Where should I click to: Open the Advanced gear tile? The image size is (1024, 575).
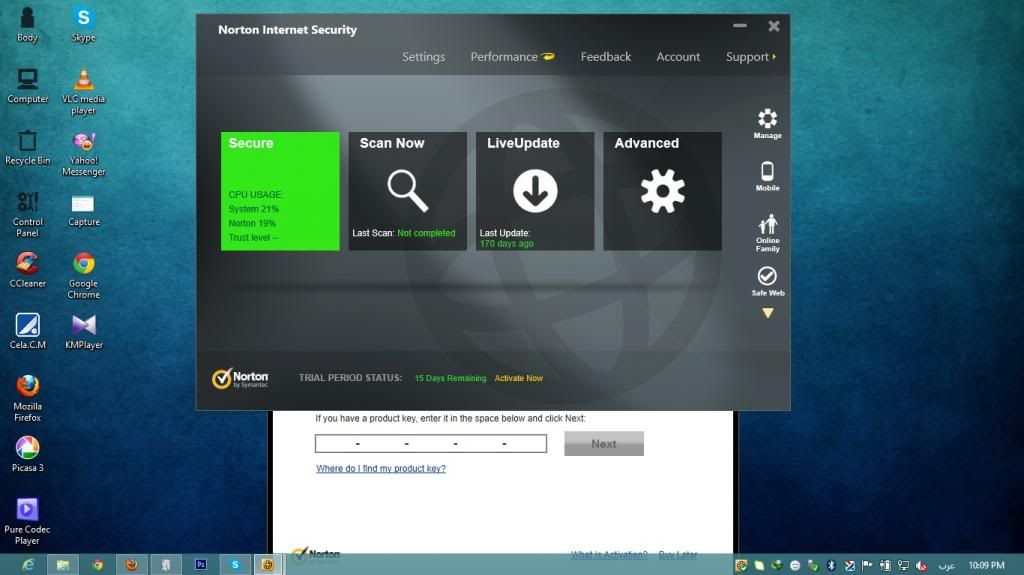click(662, 191)
